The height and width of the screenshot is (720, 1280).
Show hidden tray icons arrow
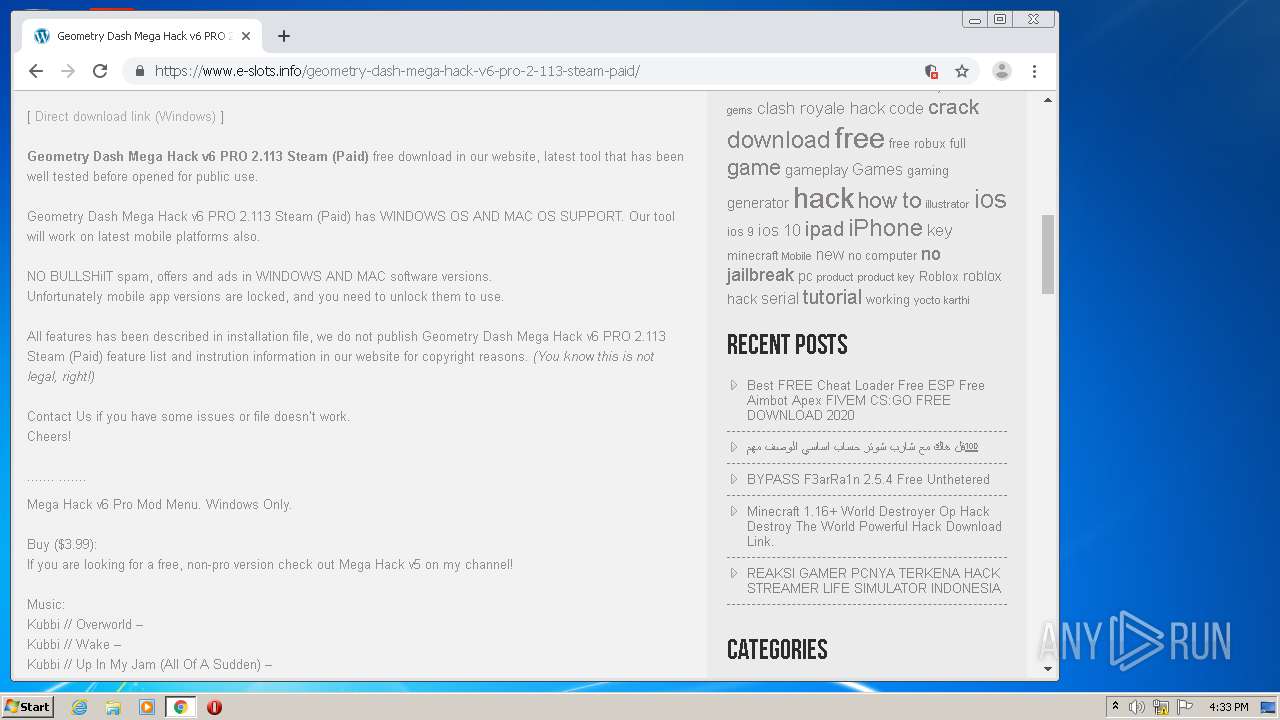1115,707
